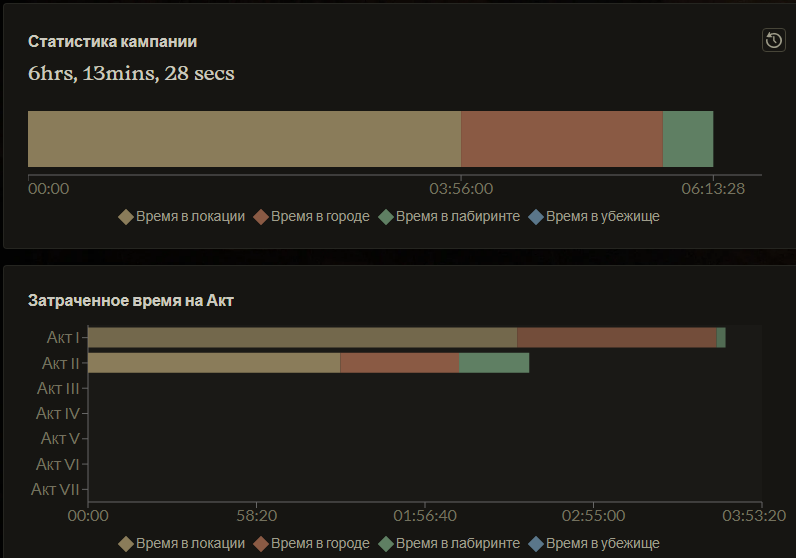The image size is (796, 558).
Task: Toggle 'Время в убежище' legend in act chart
Action: click(594, 544)
